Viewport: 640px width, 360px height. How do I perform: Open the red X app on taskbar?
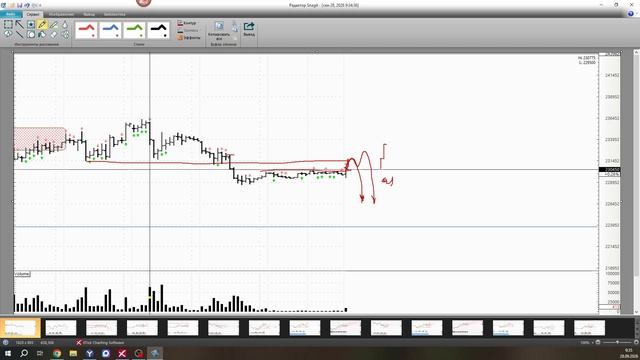point(122,353)
